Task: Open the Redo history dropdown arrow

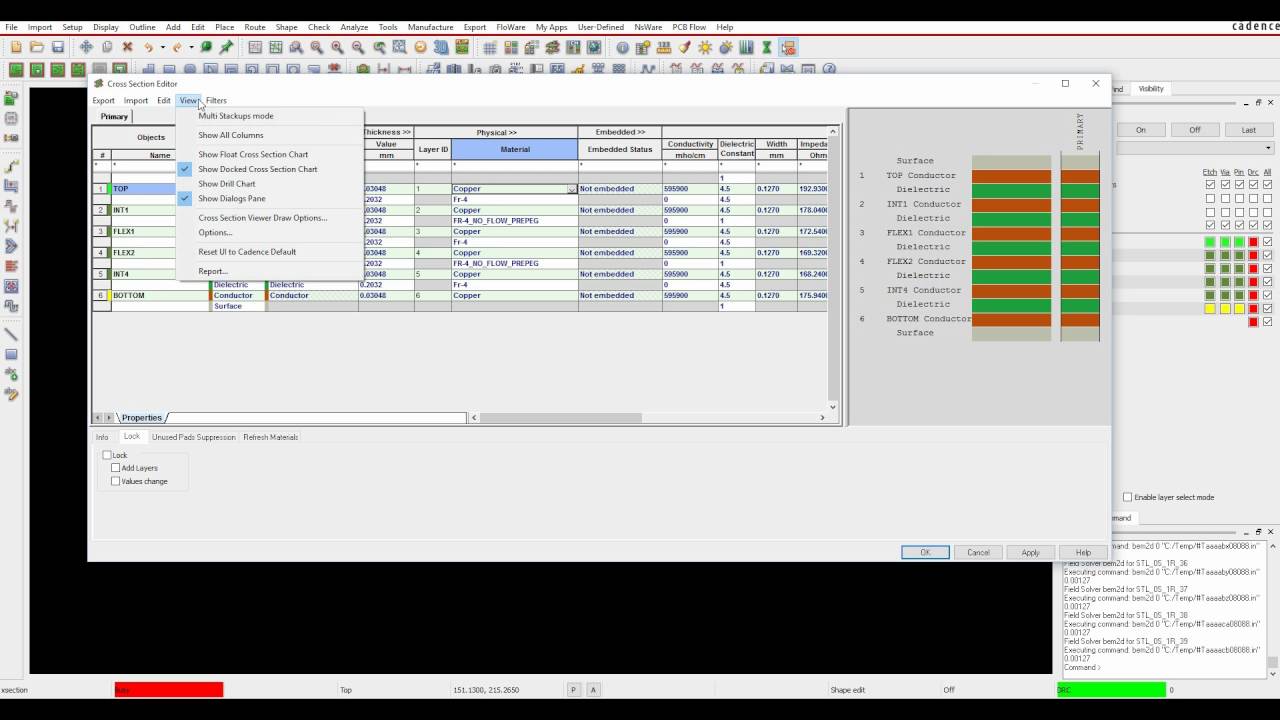Action: 190,47
